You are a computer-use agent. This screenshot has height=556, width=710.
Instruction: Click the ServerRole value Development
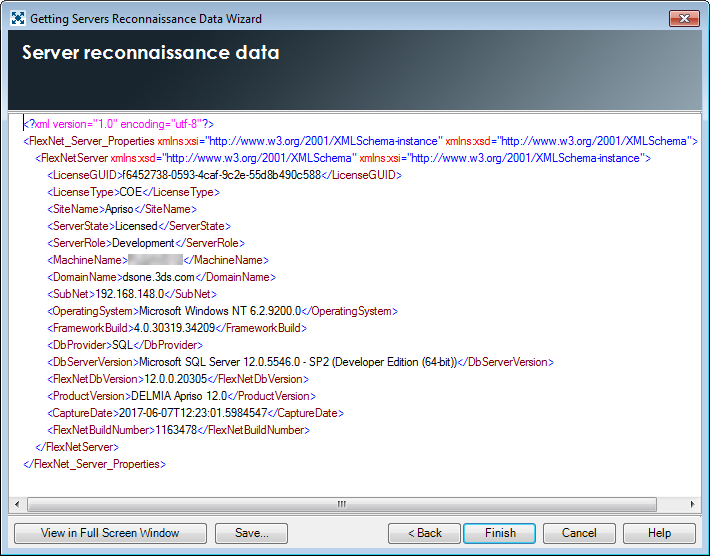tap(143, 243)
